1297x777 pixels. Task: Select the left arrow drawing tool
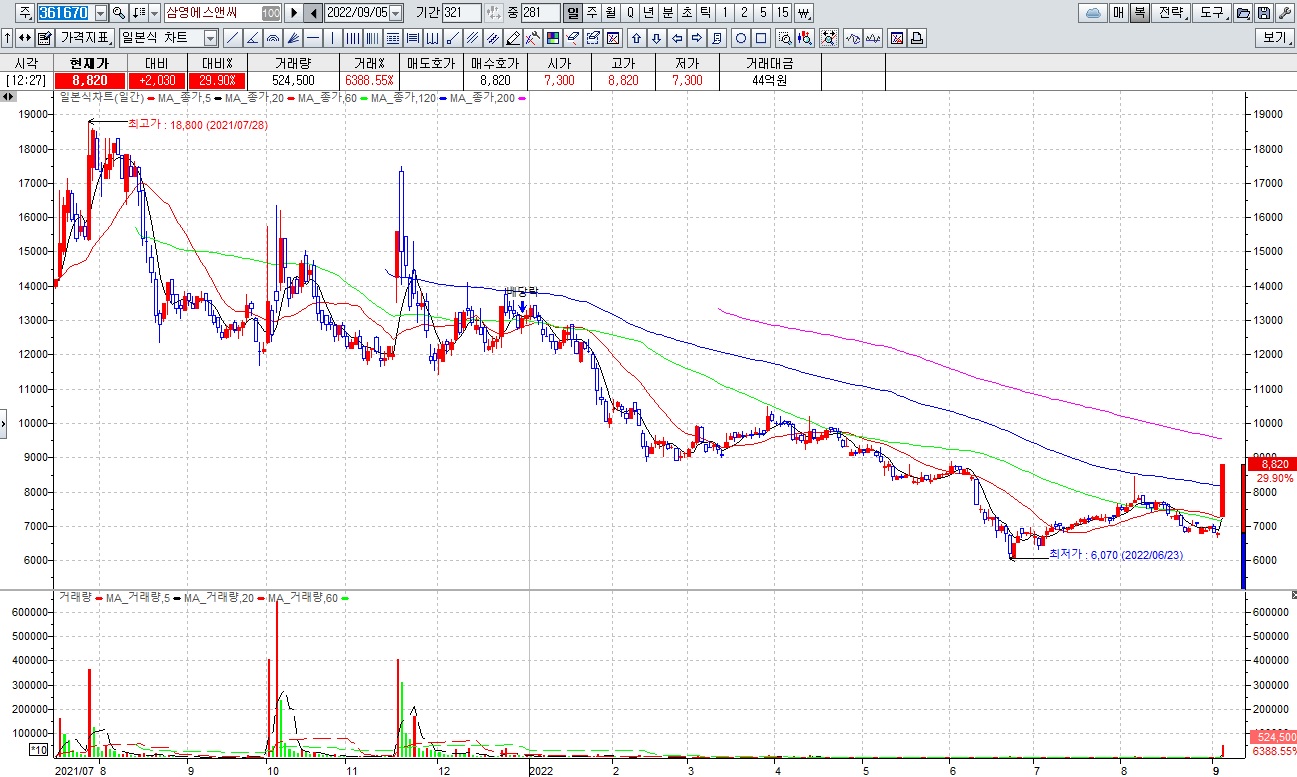(677, 38)
